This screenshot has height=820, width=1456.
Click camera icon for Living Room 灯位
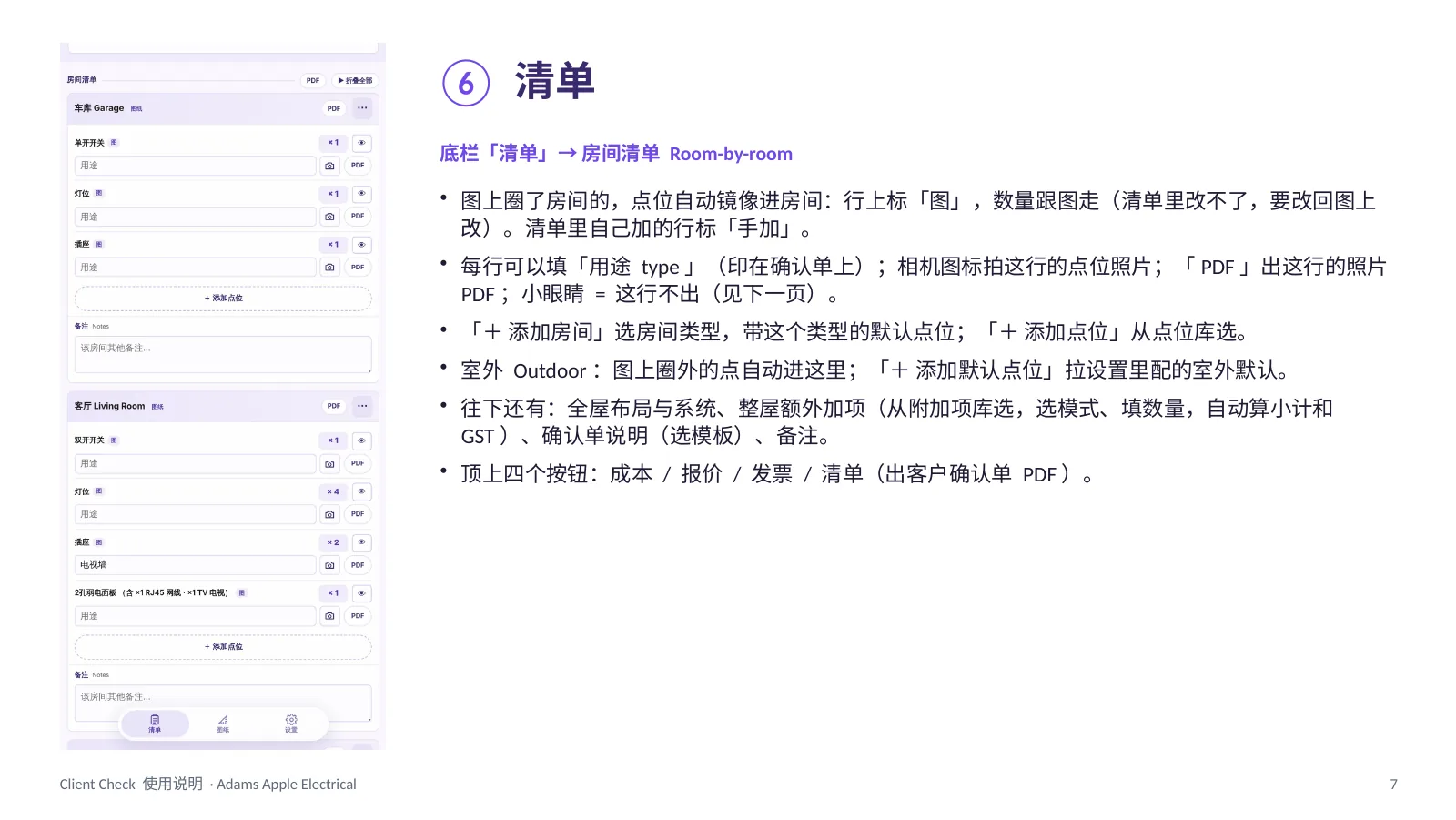click(329, 514)
